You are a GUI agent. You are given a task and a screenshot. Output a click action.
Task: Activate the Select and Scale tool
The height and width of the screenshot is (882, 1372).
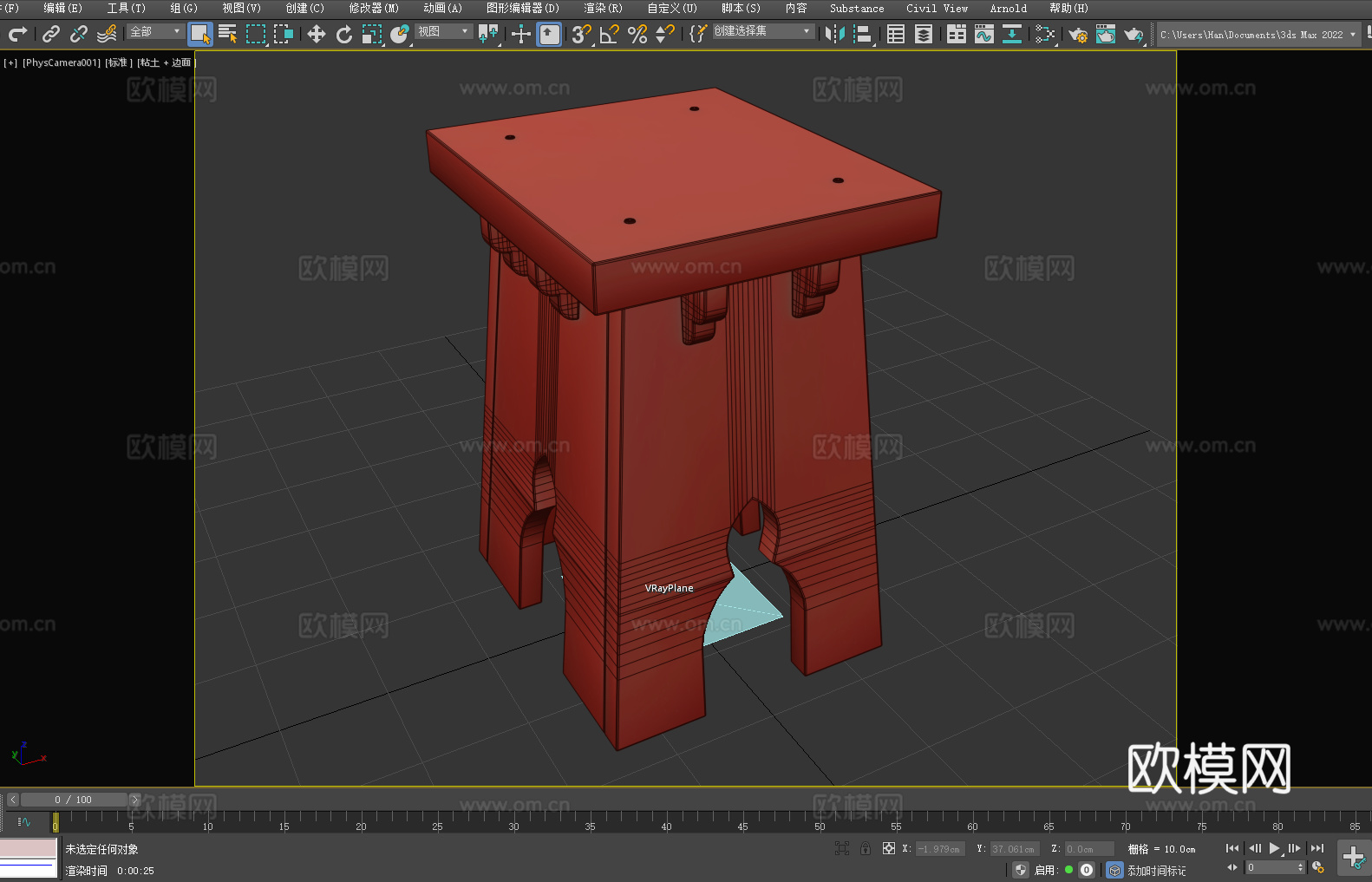click(x=372, y=34)
